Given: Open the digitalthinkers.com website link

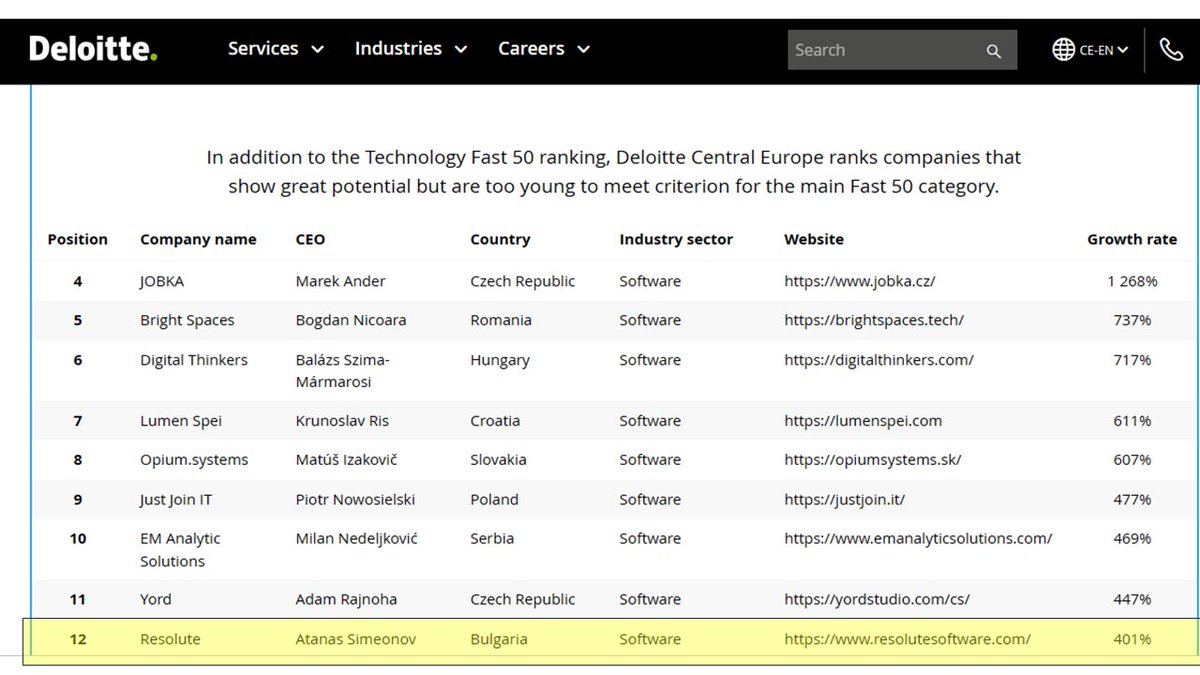Looking at the screenshot, I should tap(879, 360).
